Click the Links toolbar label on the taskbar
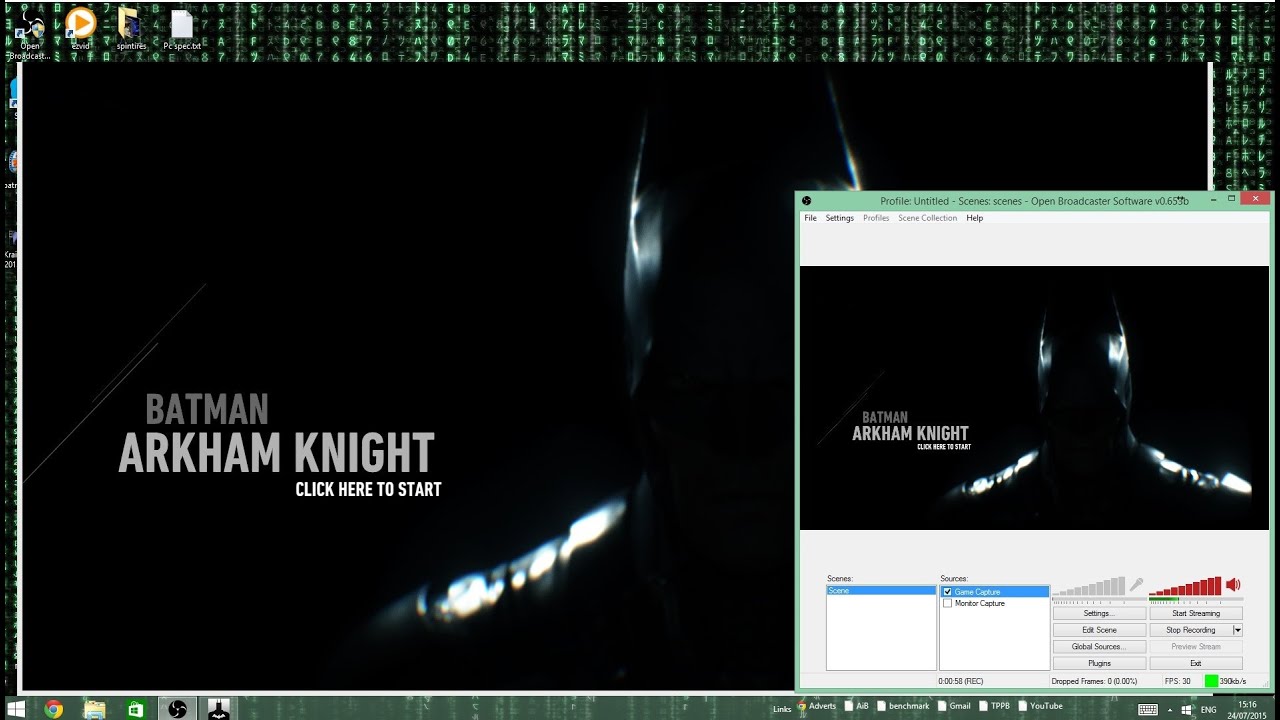This screenshot has height=720, width=1280. [782, 709]
